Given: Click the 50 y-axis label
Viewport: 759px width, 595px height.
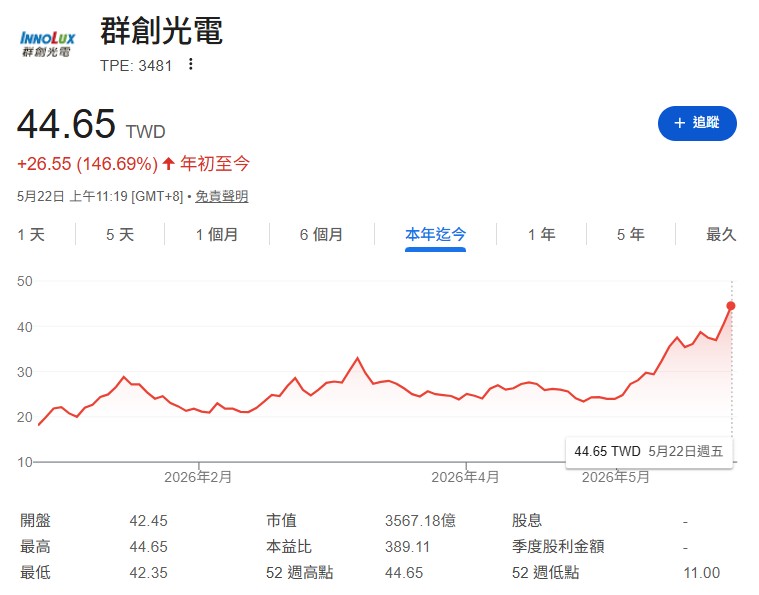Looking at the screenshot, I should pyautogui.click(x=25, y=281).
